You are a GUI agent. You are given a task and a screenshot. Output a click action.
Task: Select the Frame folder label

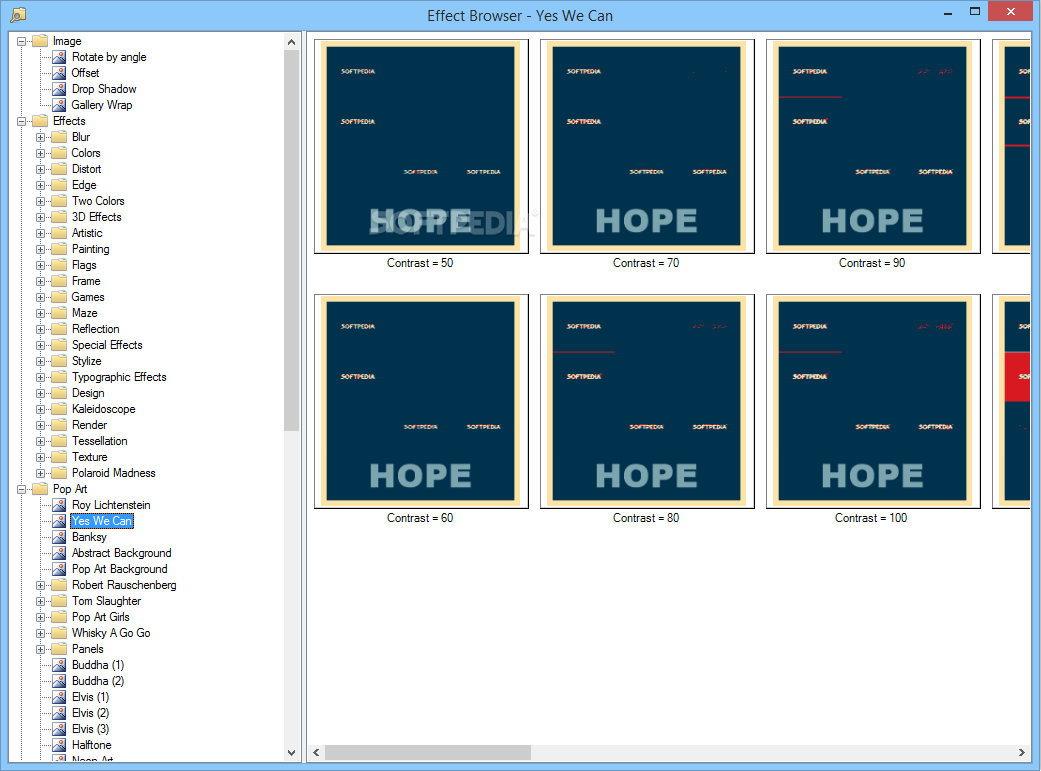(86, 281)
